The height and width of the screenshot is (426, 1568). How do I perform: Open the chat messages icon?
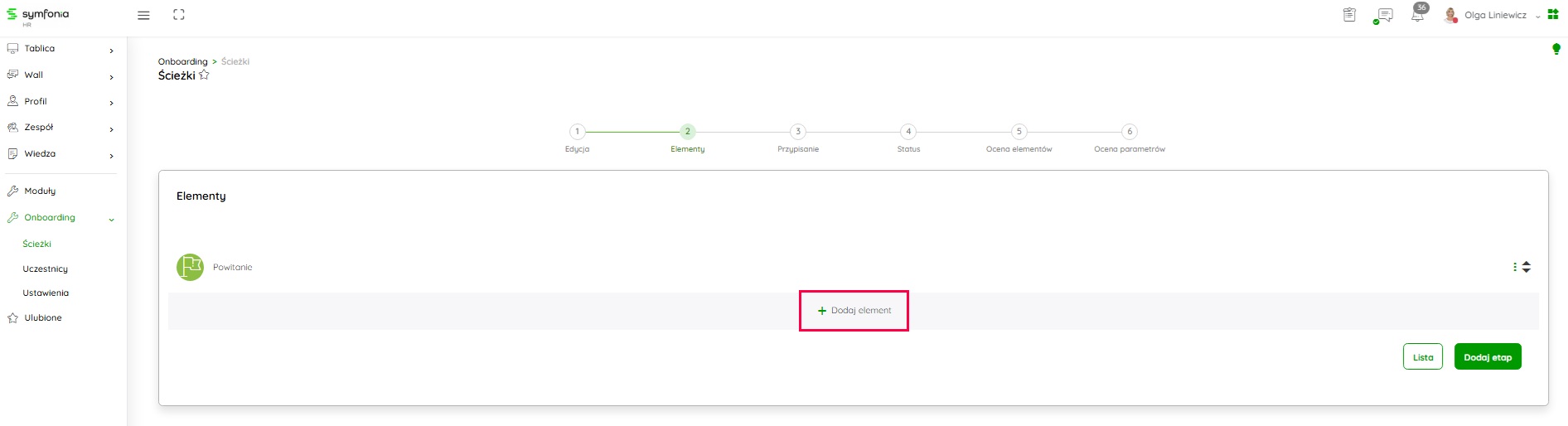1383,16
